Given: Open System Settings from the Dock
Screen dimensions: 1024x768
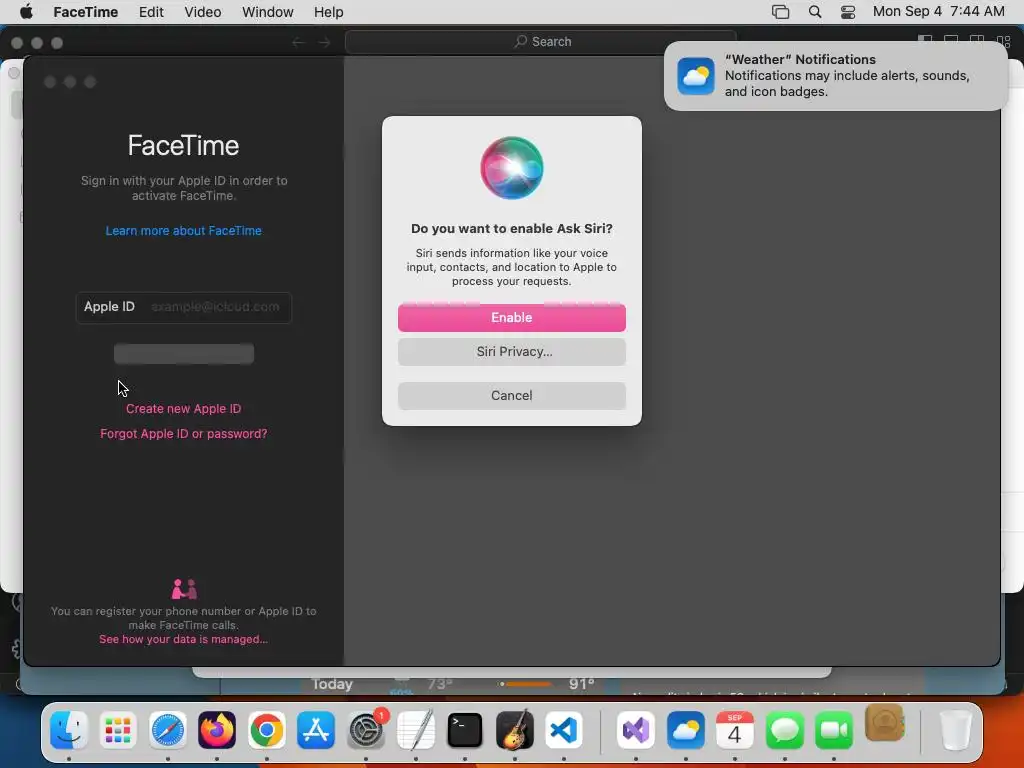Looking at the screenshot, I should (366, 730).
